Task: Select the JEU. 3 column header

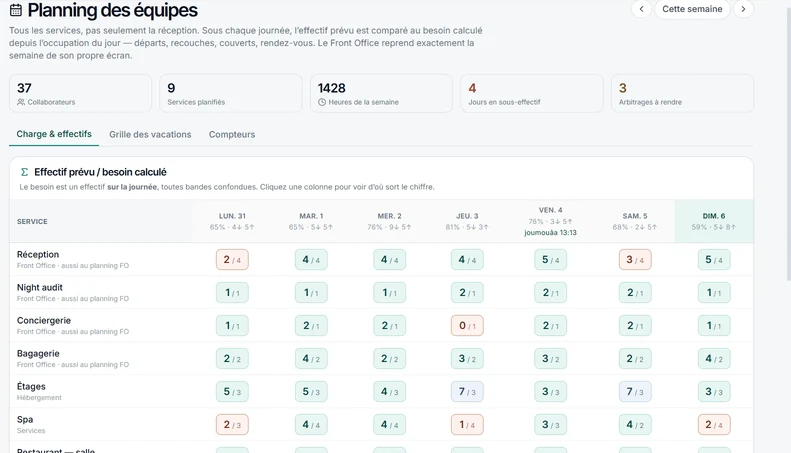Action: pyautogui.click(x=467, y=221)
